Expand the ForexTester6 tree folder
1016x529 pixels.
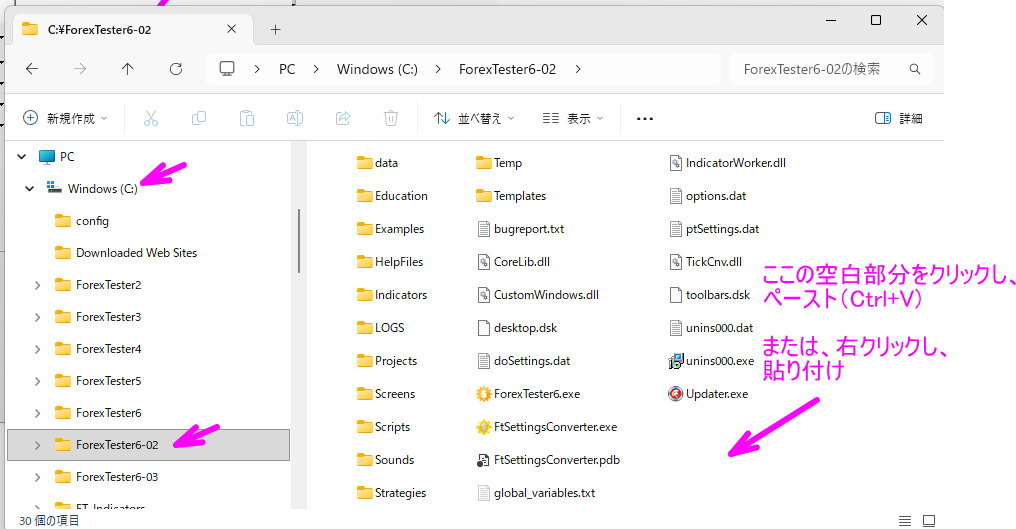pyautogui.click(x=38, y=413)
